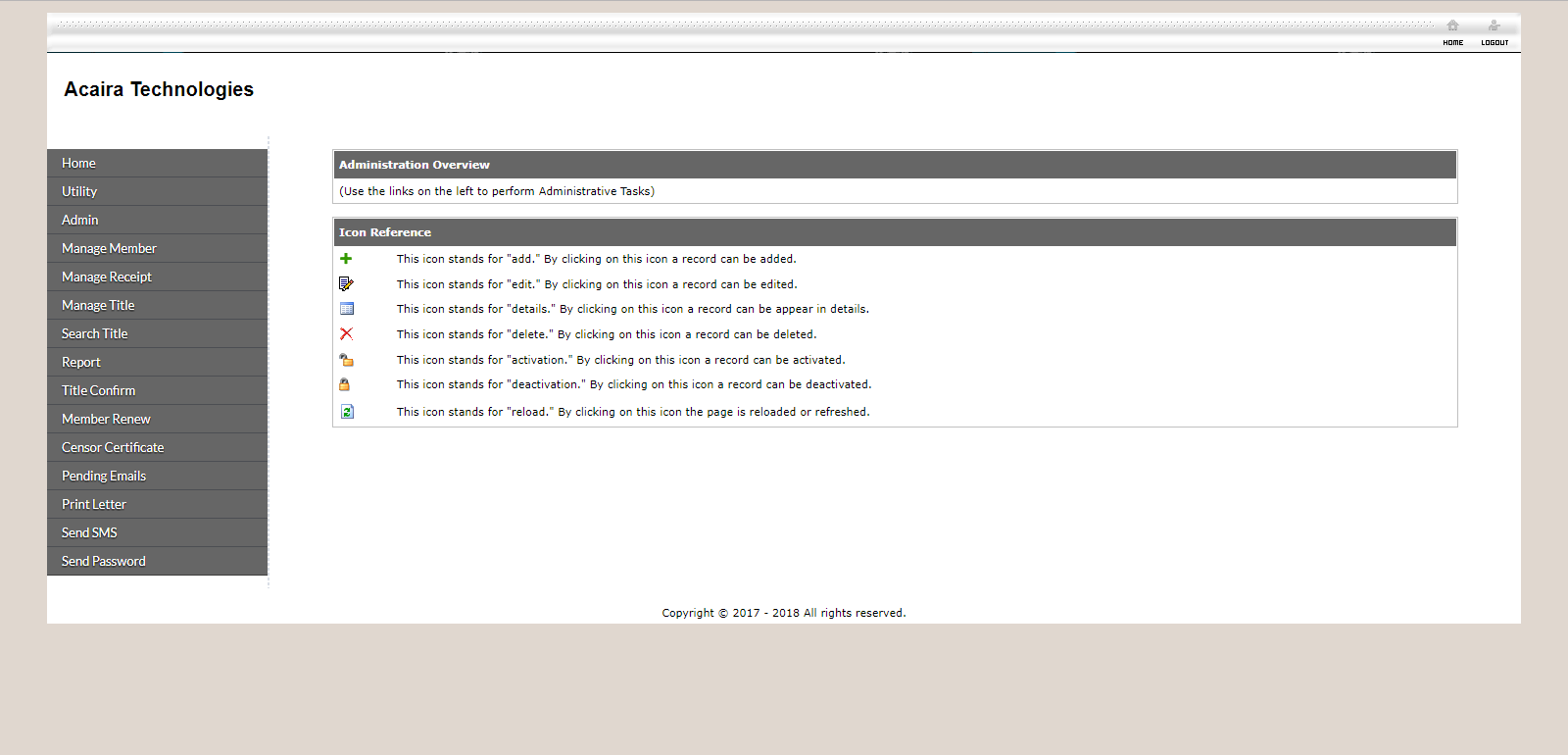Click the closed padlock deactivation icon
Viewport: 1568px width, 755px height.
(x=345, y=384)
